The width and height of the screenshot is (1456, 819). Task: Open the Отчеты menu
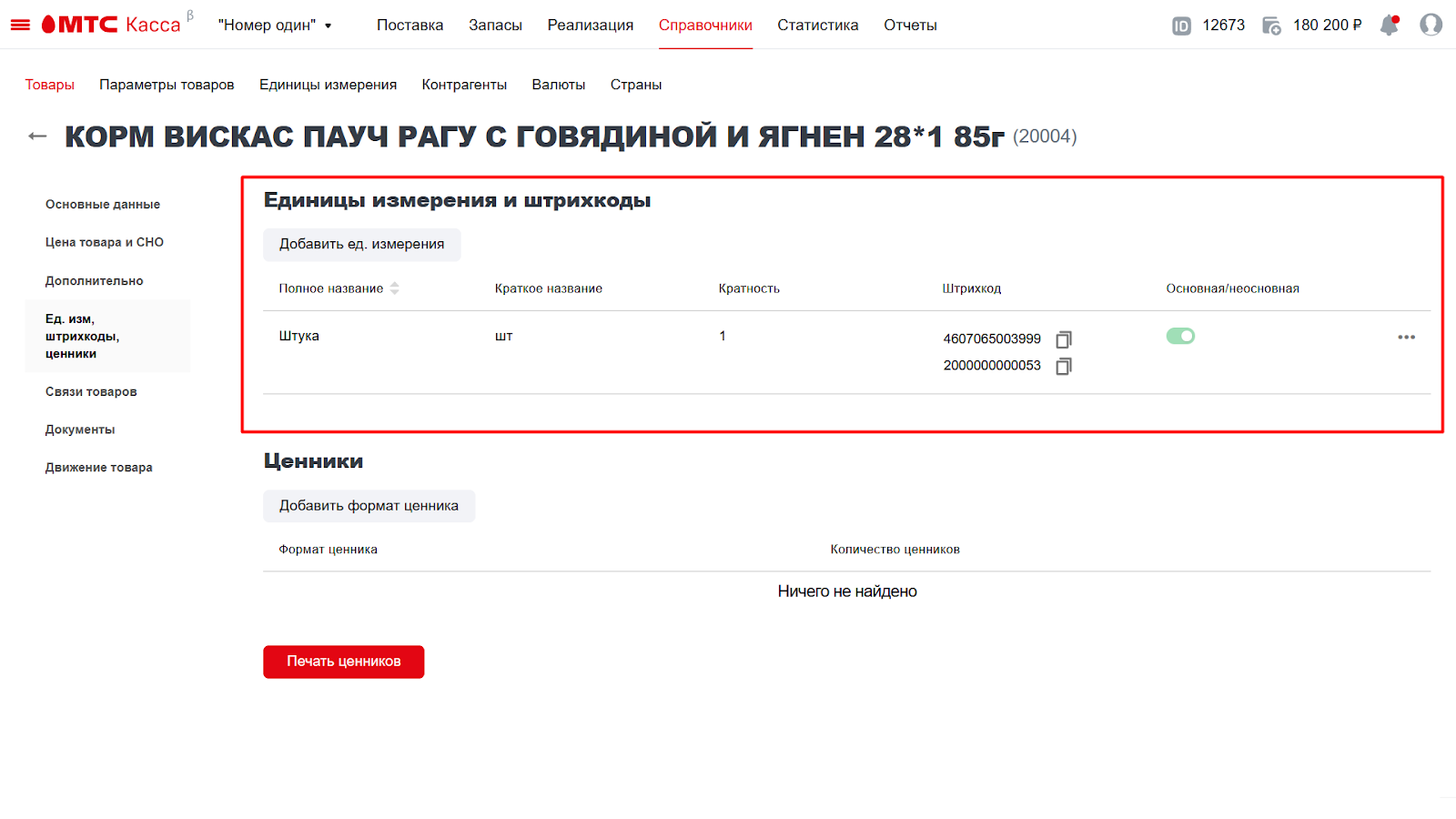[x=910, y=25]
